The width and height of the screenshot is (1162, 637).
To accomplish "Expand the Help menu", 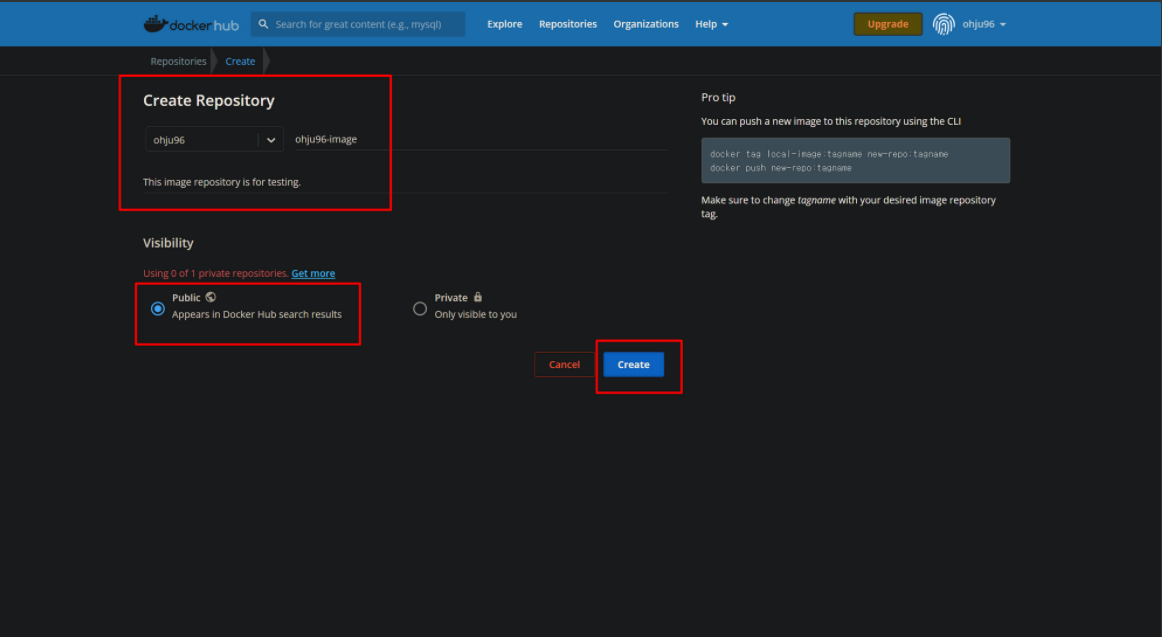I will pos(711,24).
